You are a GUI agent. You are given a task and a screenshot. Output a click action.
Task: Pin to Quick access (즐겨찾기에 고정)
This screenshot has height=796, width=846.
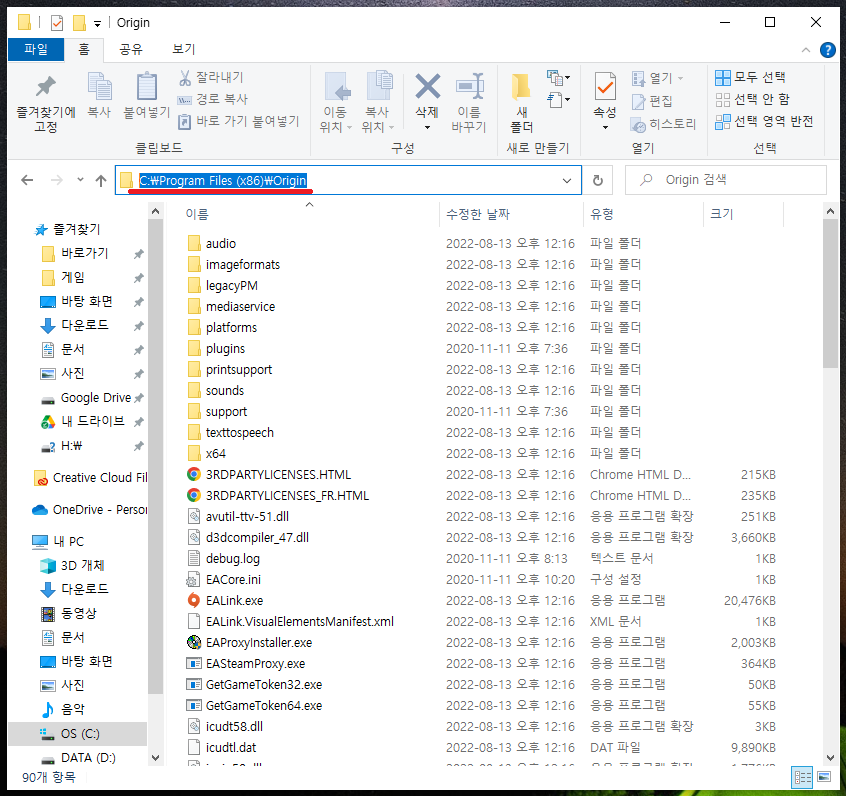tap(46, 103)
